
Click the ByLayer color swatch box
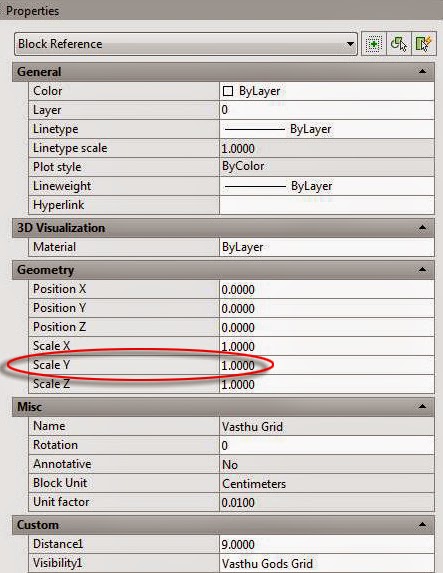coord(228,91)
